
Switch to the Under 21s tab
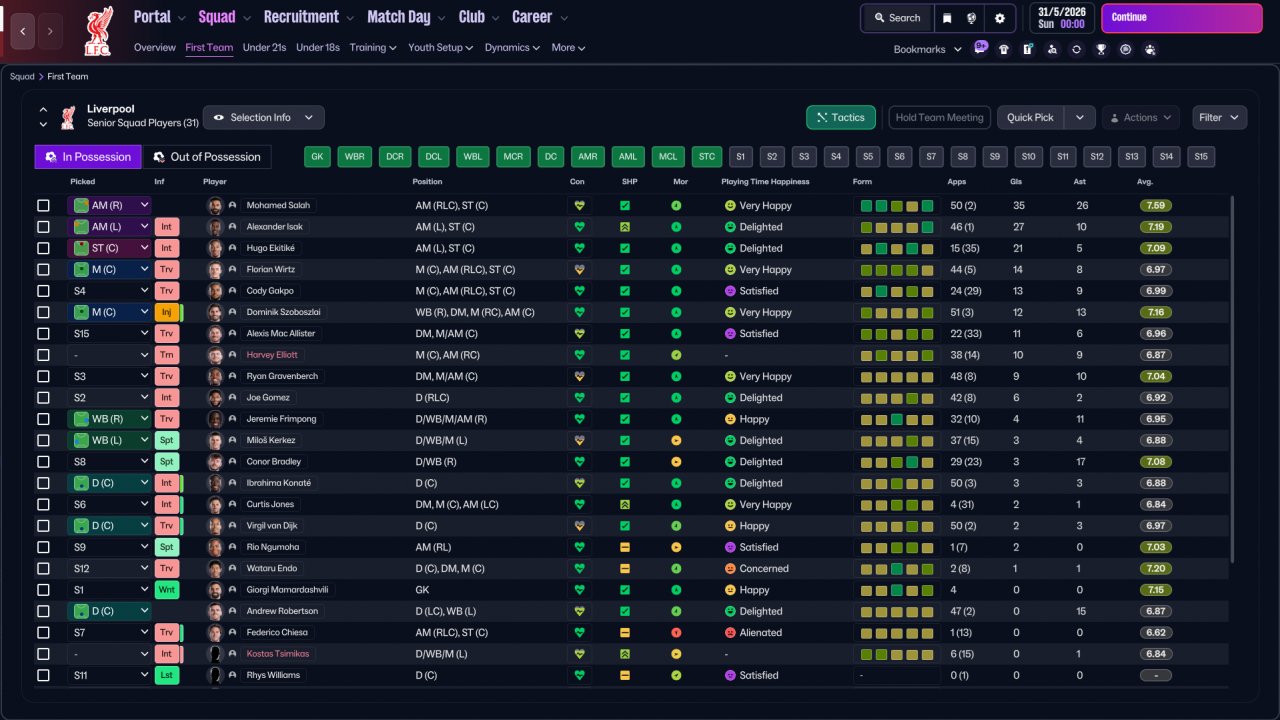coord(264,47)
